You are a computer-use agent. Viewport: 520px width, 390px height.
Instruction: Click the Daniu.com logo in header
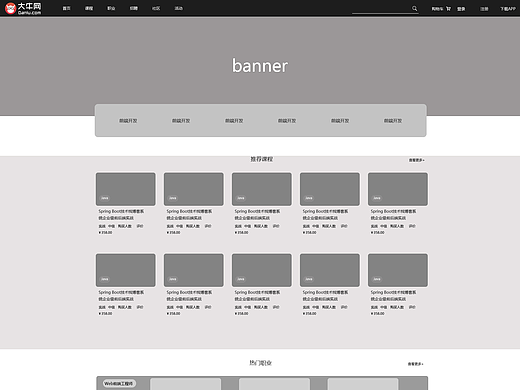(x=23, y=8)
